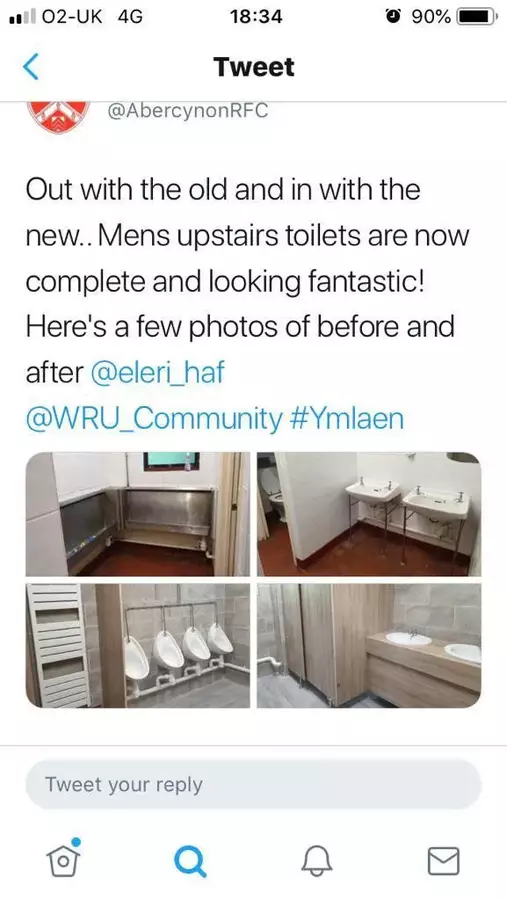Tap the 18:34 clock in status bar
This screenshot has height=900, width=507.
257,17
